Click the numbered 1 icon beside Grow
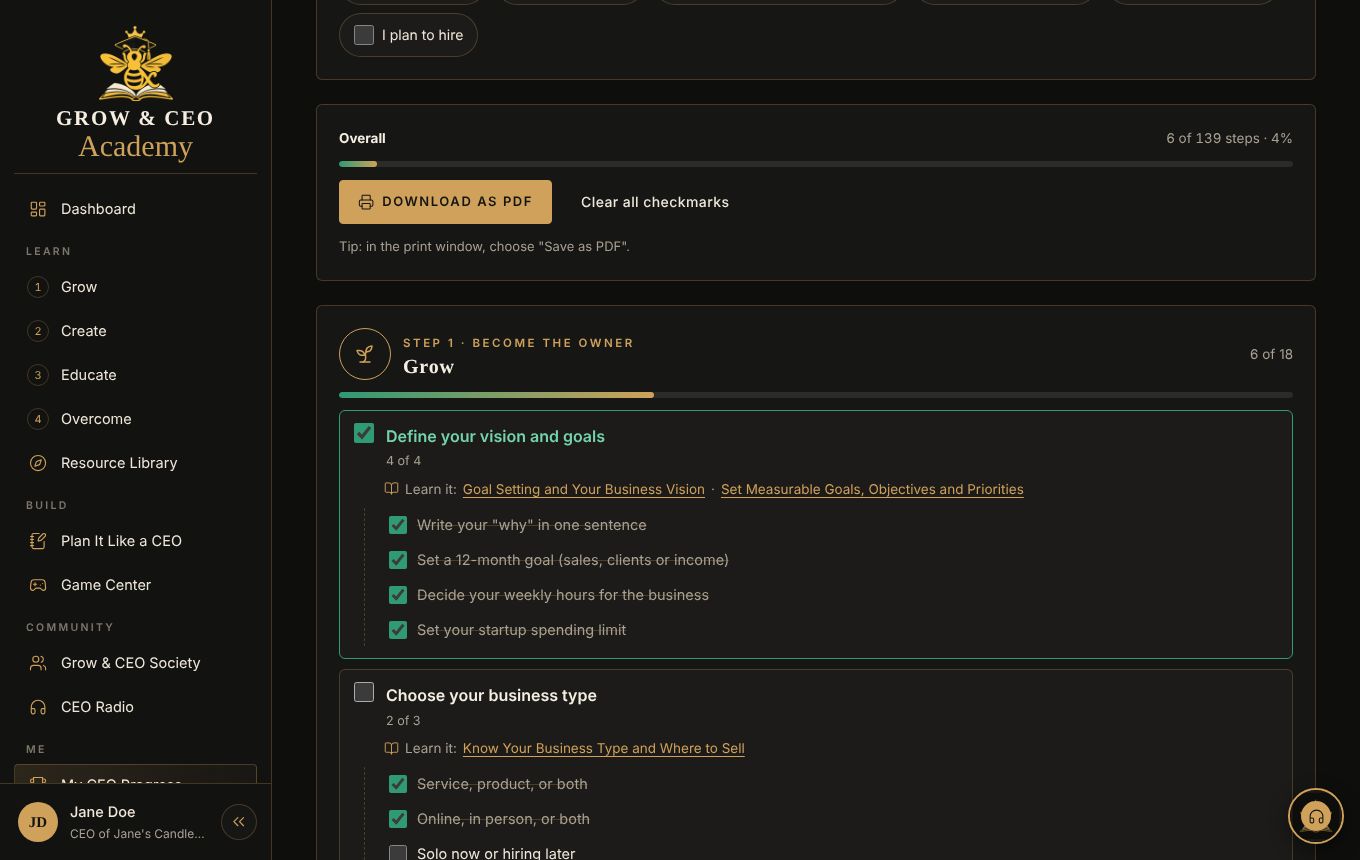The height and width of the screenshot is (860, 1360). [38, 287]
